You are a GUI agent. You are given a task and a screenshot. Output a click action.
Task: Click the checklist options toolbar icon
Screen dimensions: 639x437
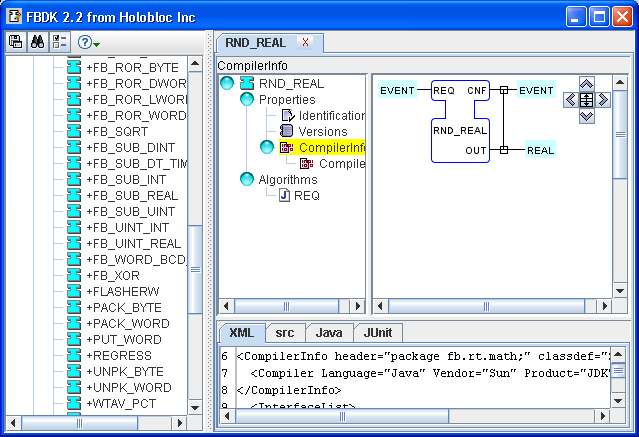pyautogui.click(x=59, y=42)
